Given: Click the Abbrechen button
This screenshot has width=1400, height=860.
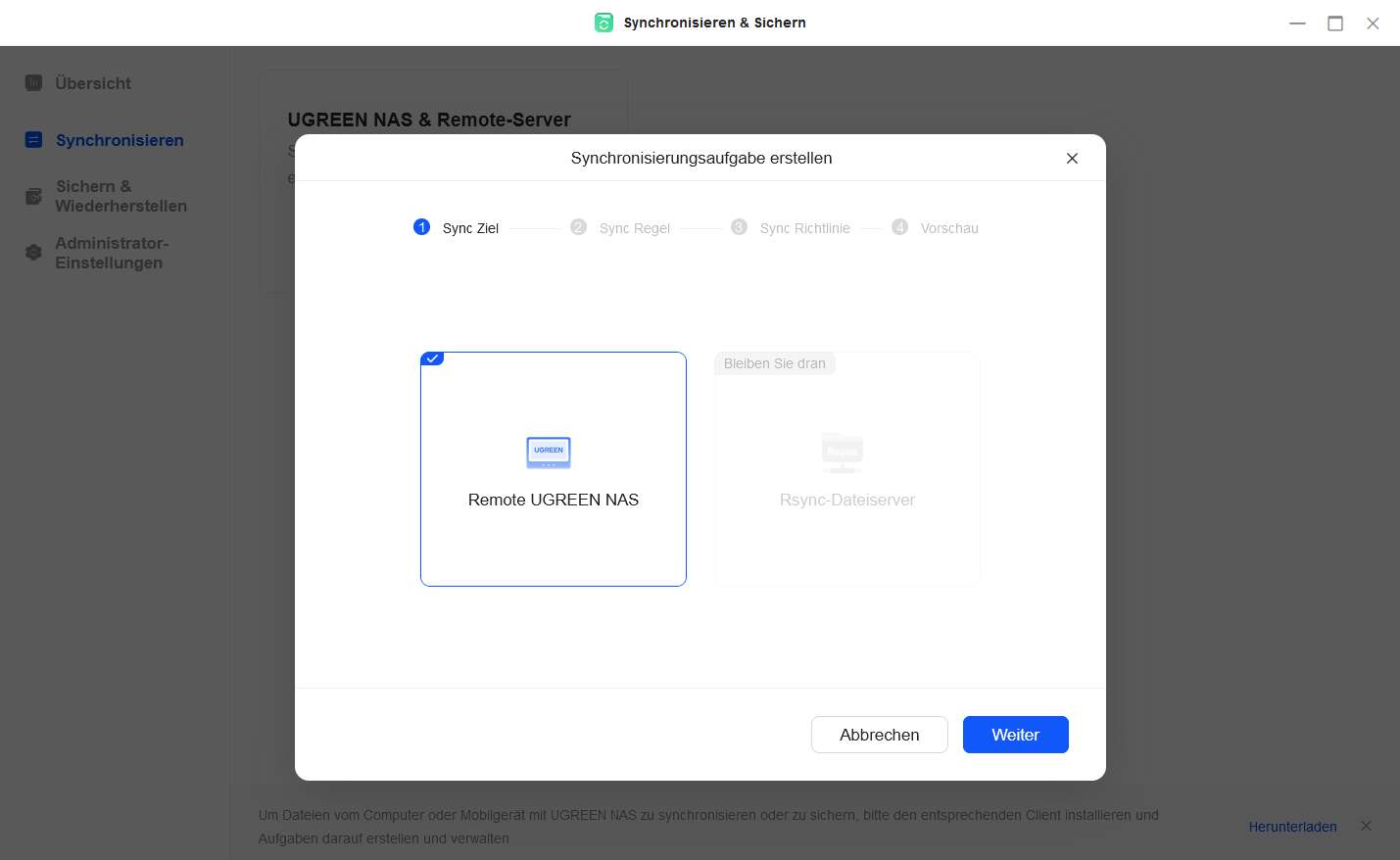Looking at the screenshot, I should pyautogui.click(x=879, y=735).
